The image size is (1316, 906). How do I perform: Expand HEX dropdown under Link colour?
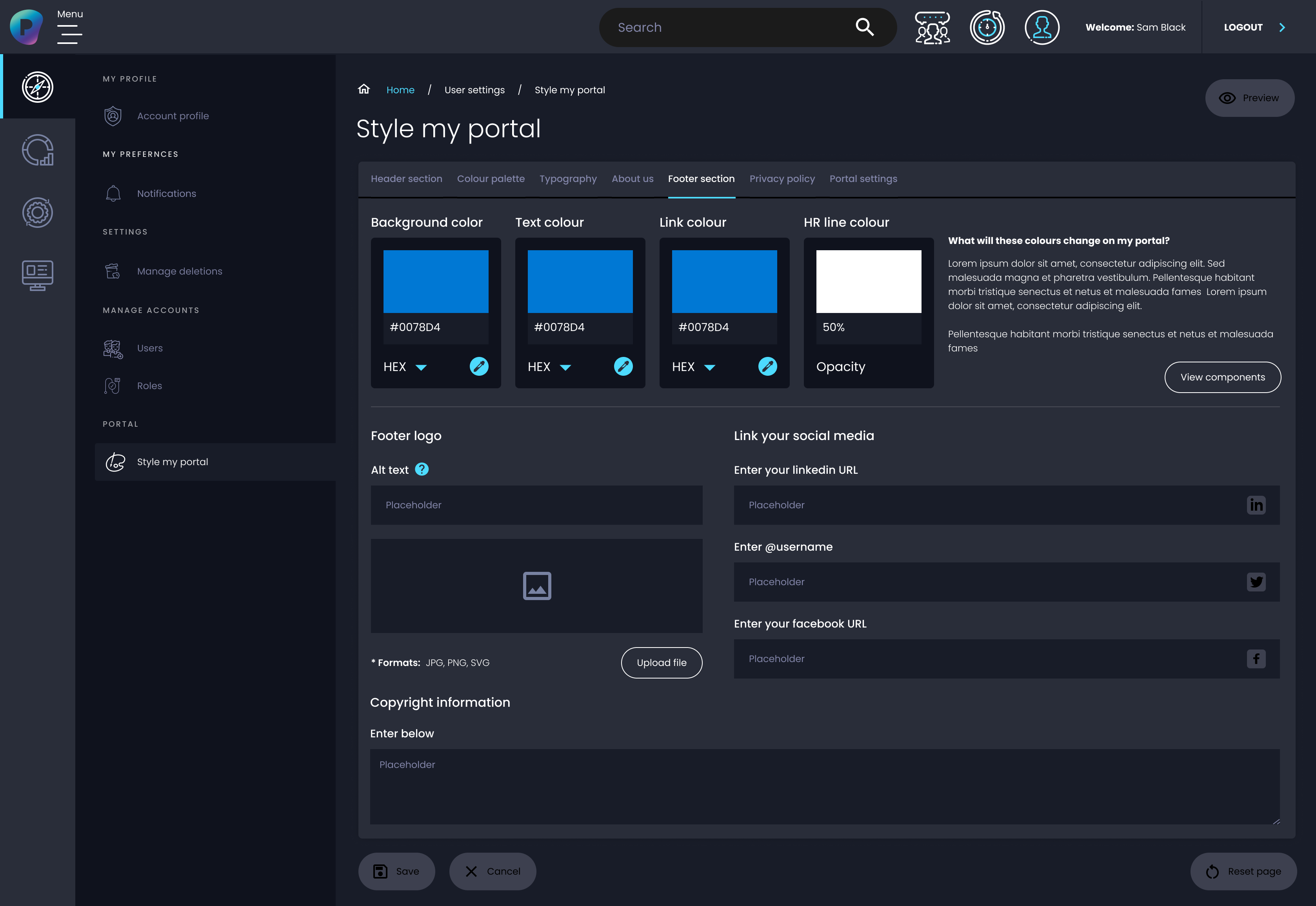709,367
